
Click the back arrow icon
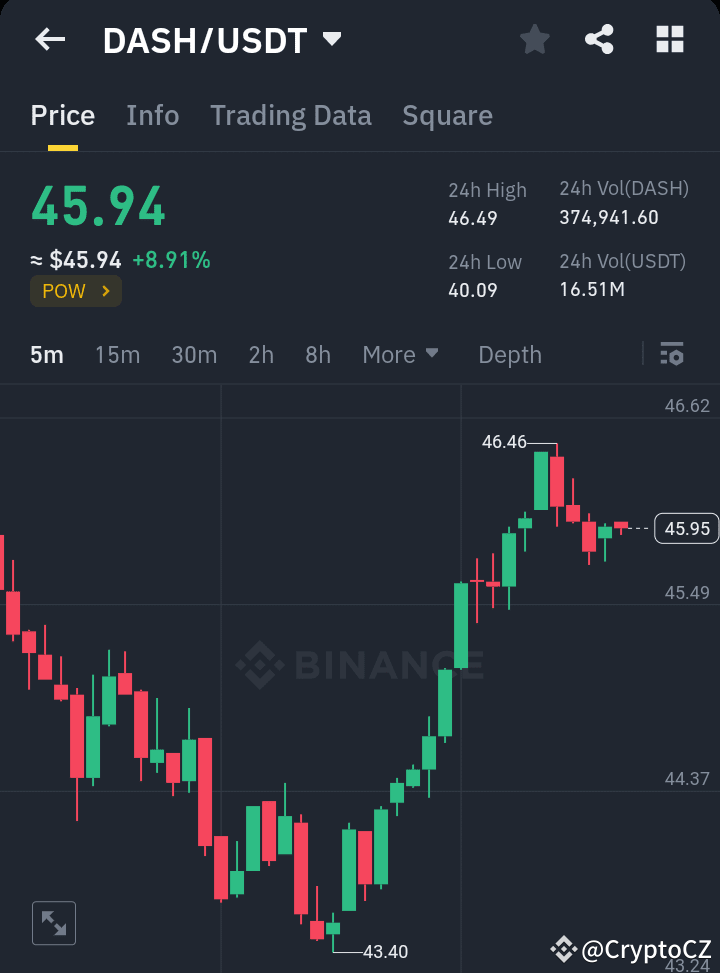pos(50,39)
